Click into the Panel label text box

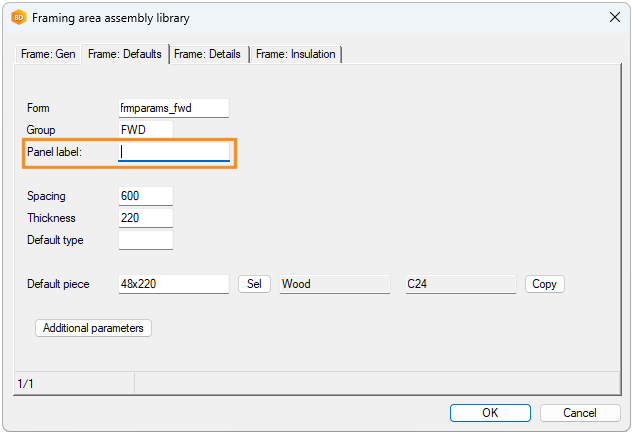(174, 152)
